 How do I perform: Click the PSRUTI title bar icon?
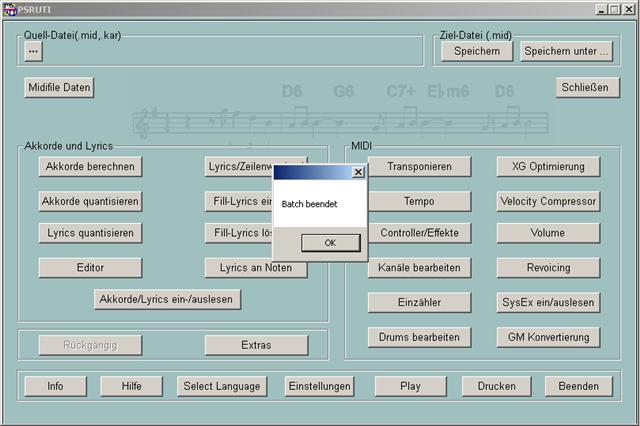coord(10,9)
